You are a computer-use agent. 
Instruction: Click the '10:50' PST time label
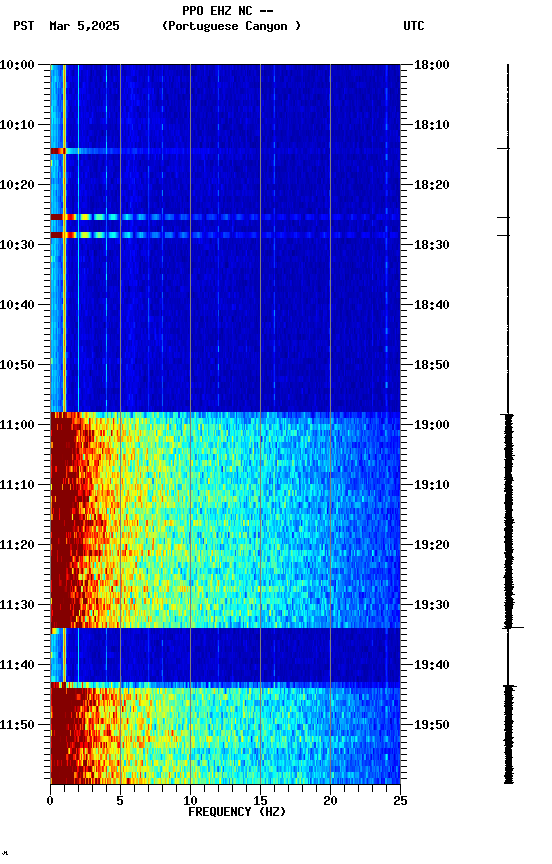[17, 365]
